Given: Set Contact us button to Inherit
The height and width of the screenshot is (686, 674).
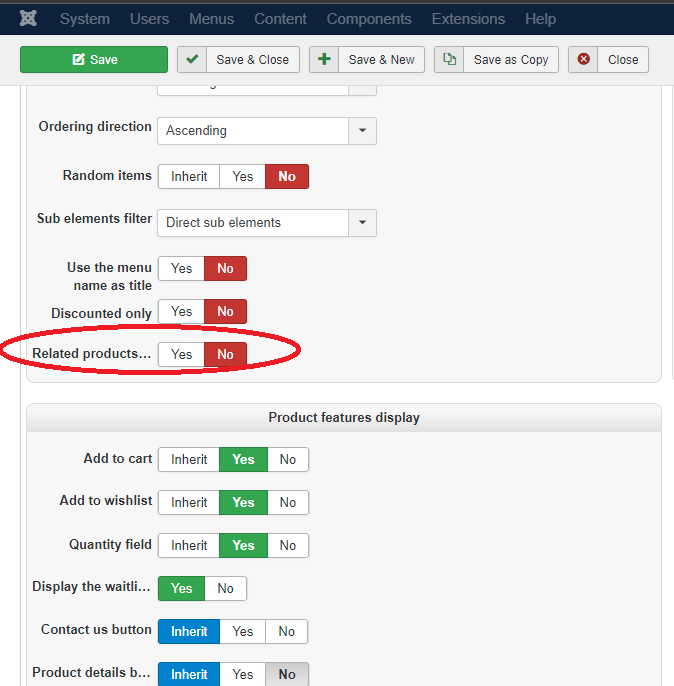Looking at the screenshot, I should (189, 631).
